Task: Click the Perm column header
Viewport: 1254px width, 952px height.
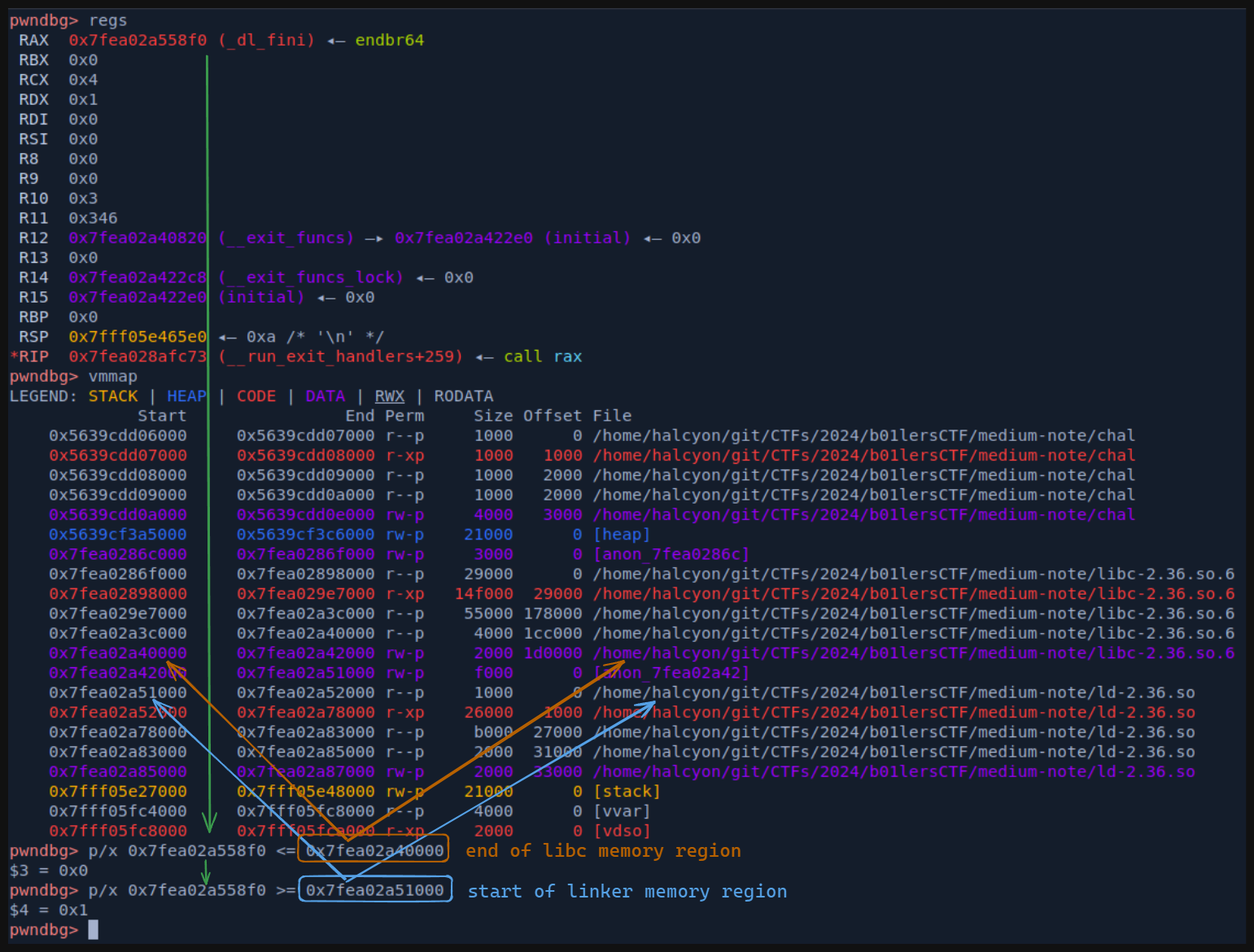Action: [404, 416]
